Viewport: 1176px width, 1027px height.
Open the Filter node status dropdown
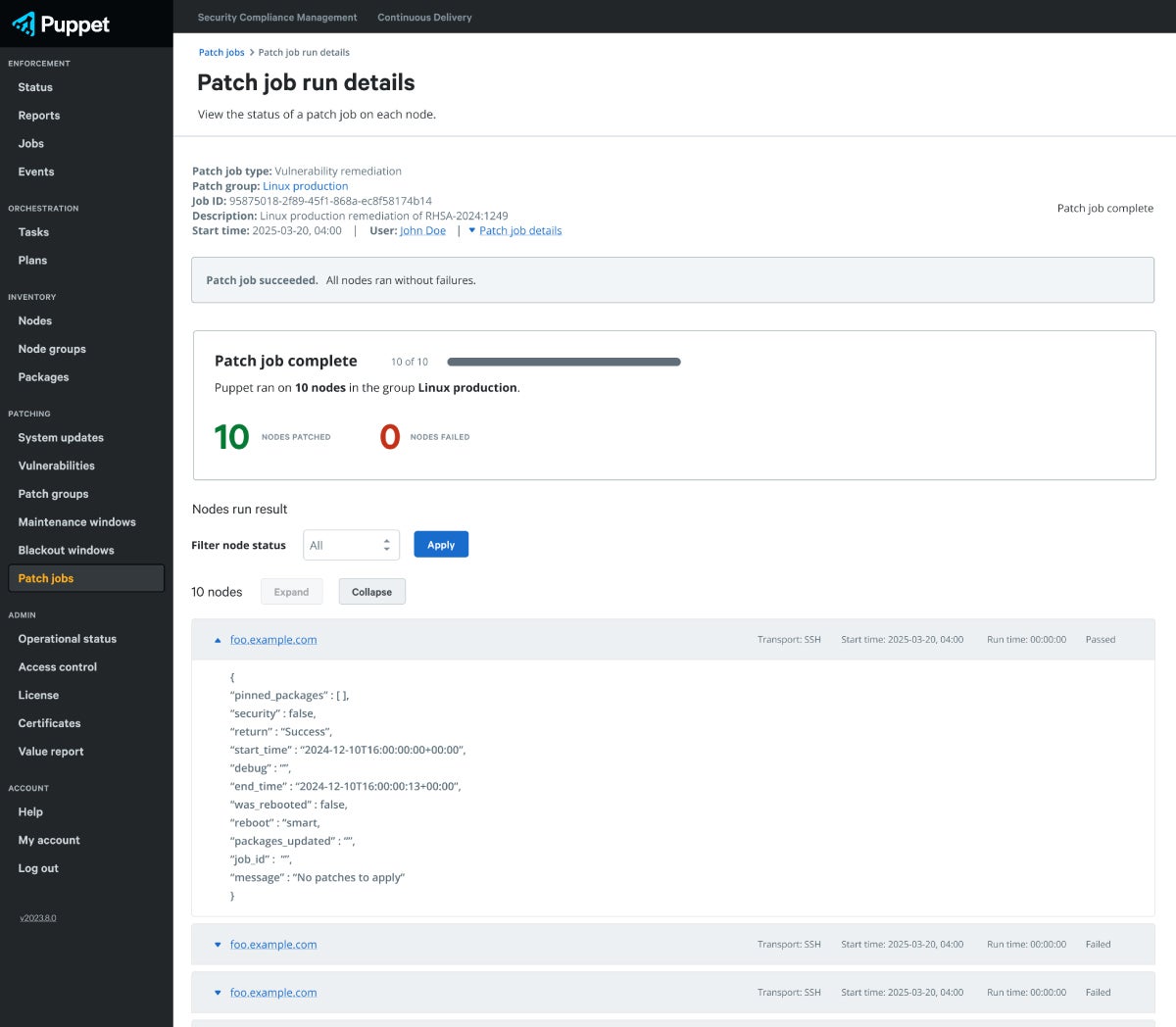(x=351, y=545)
